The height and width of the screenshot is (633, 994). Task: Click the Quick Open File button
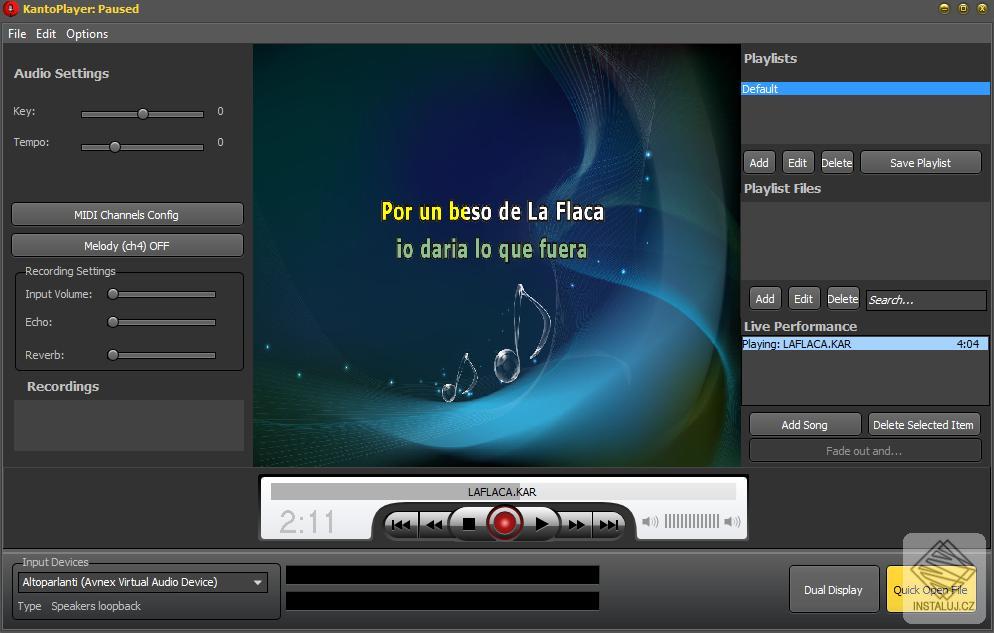tap(931, 589)
